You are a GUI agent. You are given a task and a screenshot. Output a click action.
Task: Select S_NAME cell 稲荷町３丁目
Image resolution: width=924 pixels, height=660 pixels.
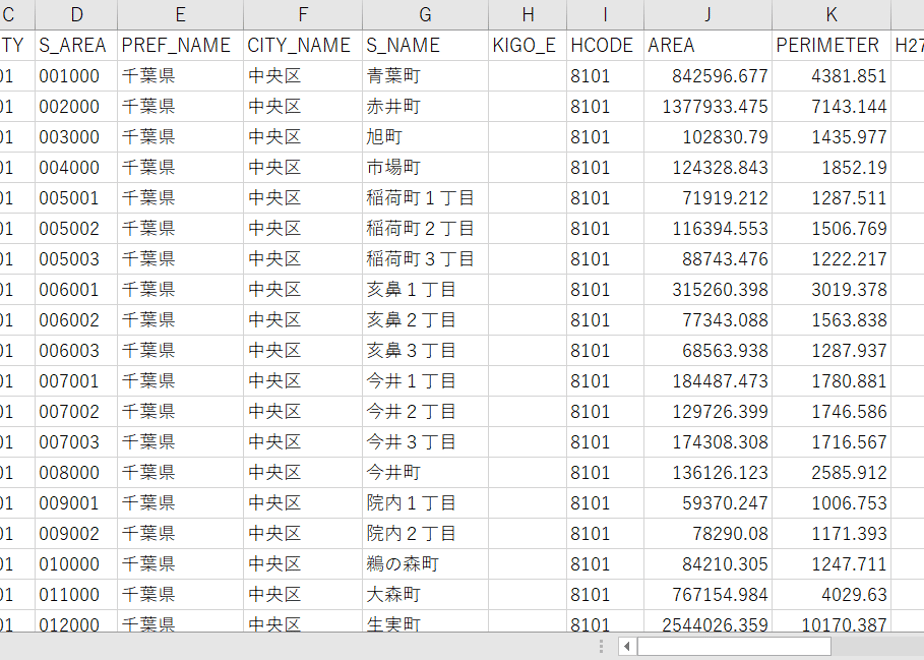(x=425, y=259)
